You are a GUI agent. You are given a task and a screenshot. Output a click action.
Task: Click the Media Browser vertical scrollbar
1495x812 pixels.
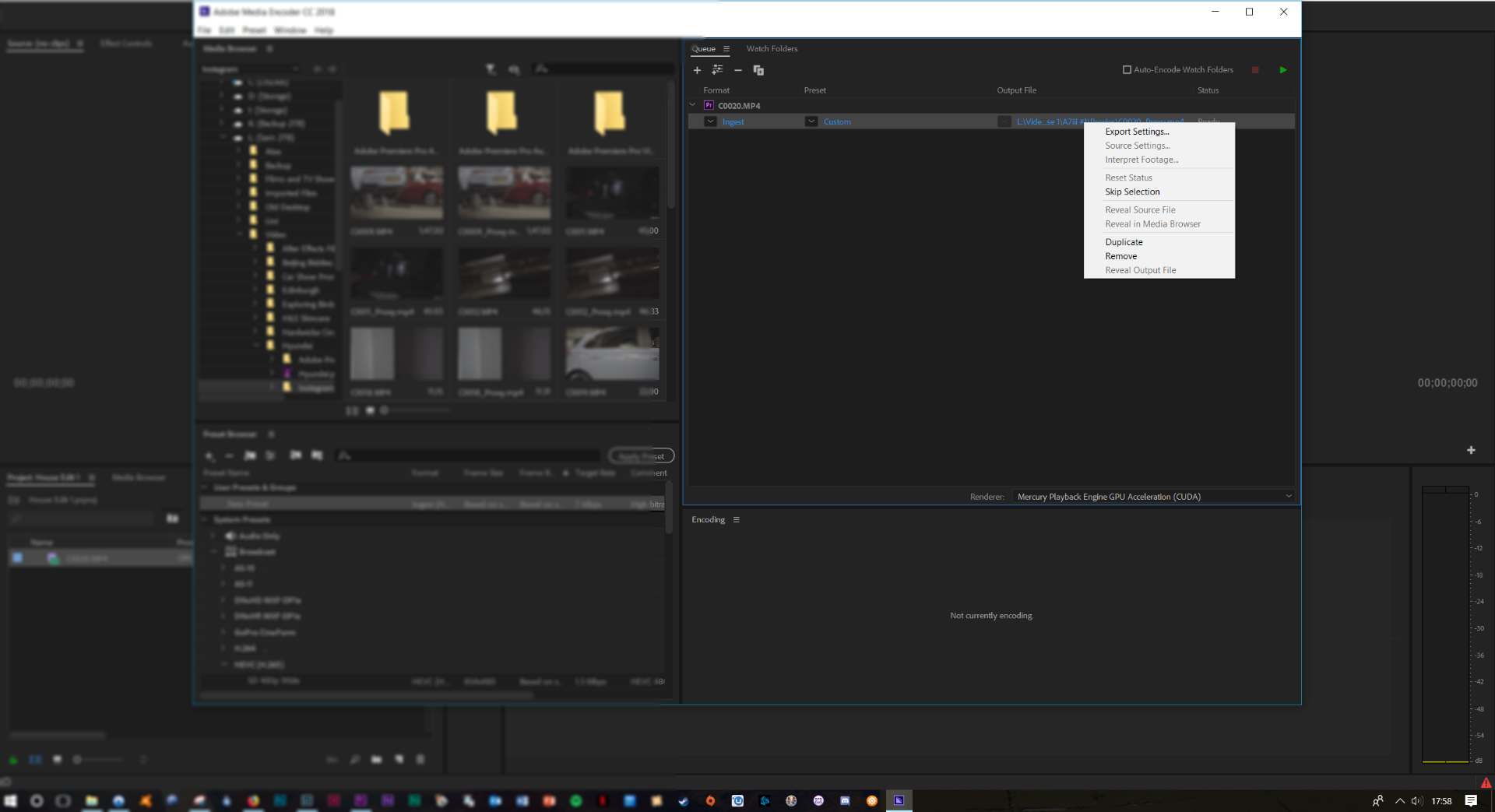[x=670, y=146]
